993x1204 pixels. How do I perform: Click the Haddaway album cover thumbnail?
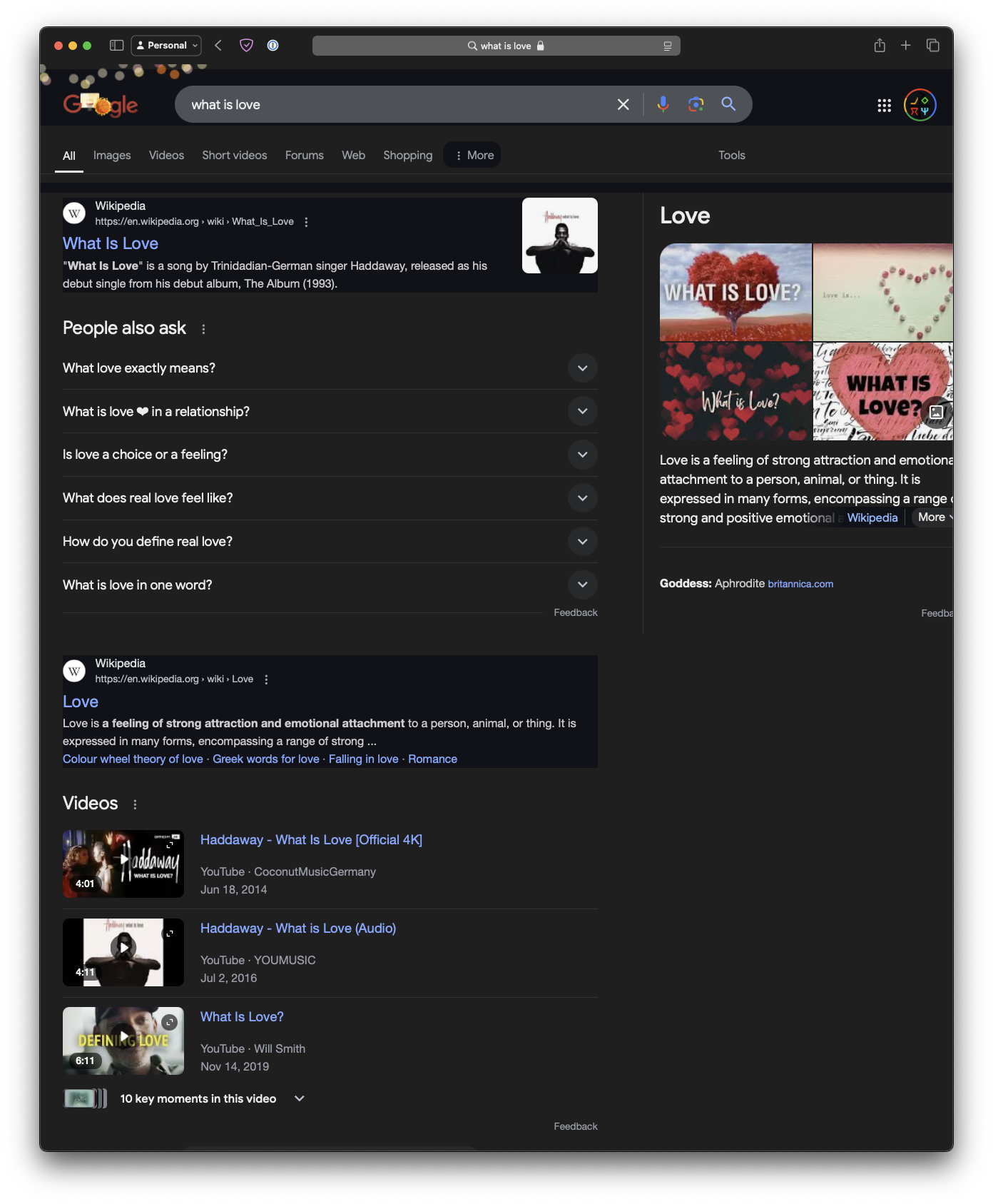click(560, 236)
